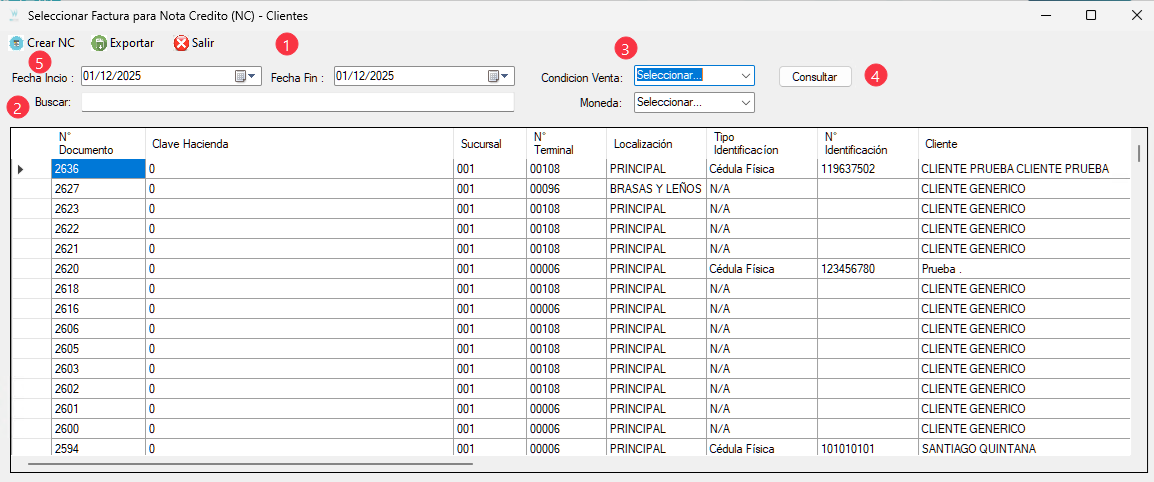Viewport: 1154px width, 482px height.
Task: Sort by the Clave Hacienda column header
Action: pyautogui.click(x=298, y=144)
